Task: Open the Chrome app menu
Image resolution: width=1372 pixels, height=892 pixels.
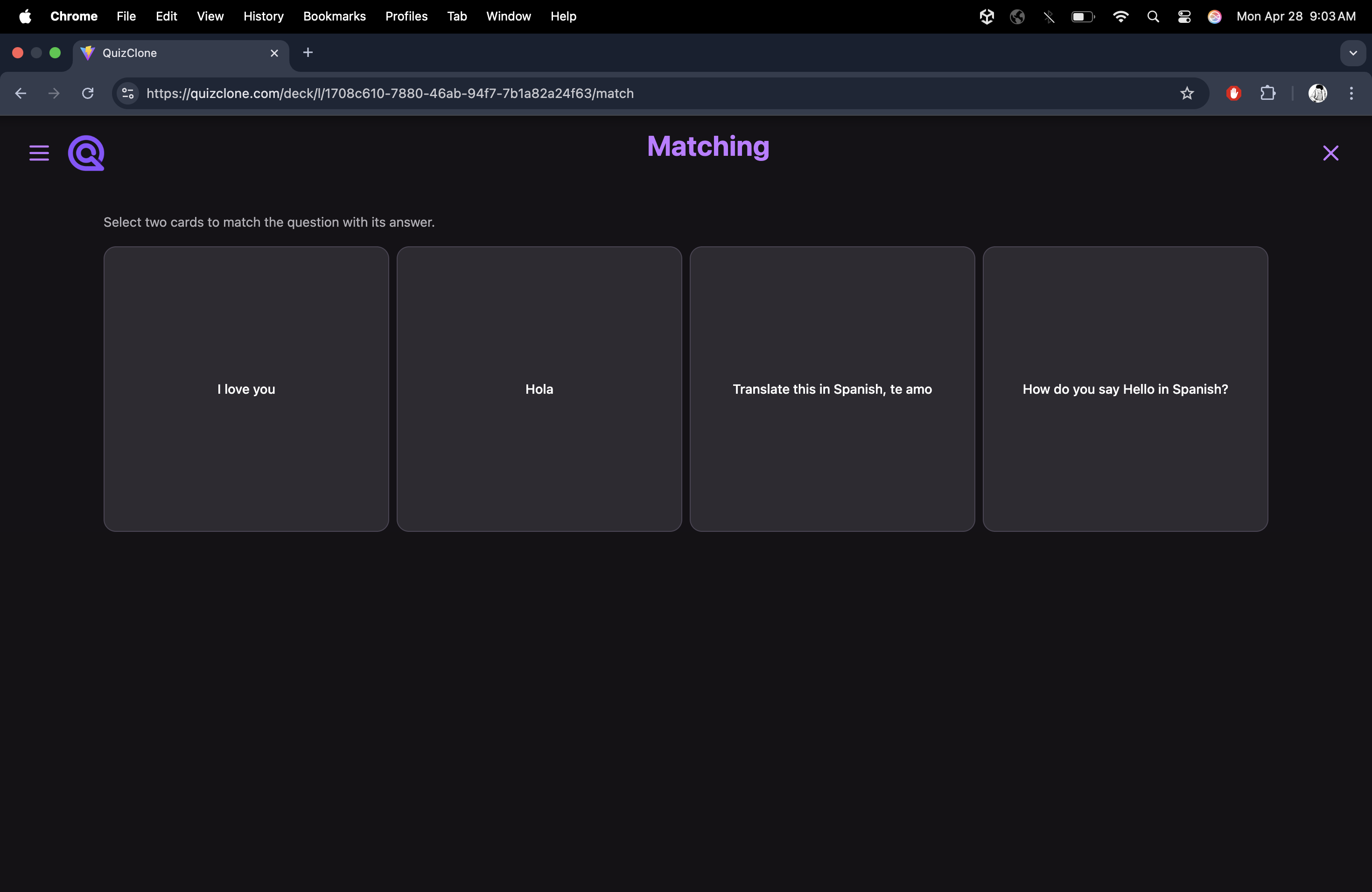Action: click(74, 16)
